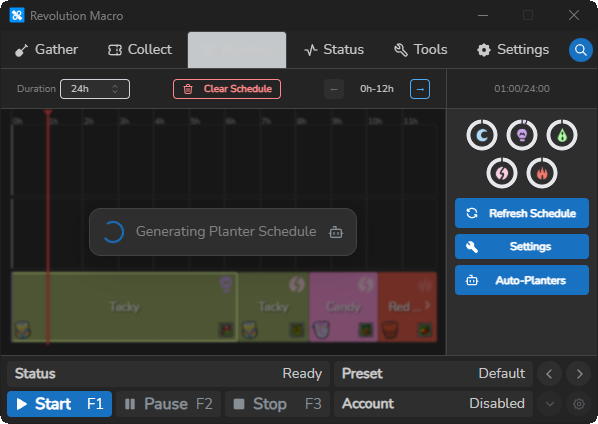Image resolution: width=598 pixels, height=424 pixels.
Task: Switch to next preset arrow
Action: tap(579, 374)
